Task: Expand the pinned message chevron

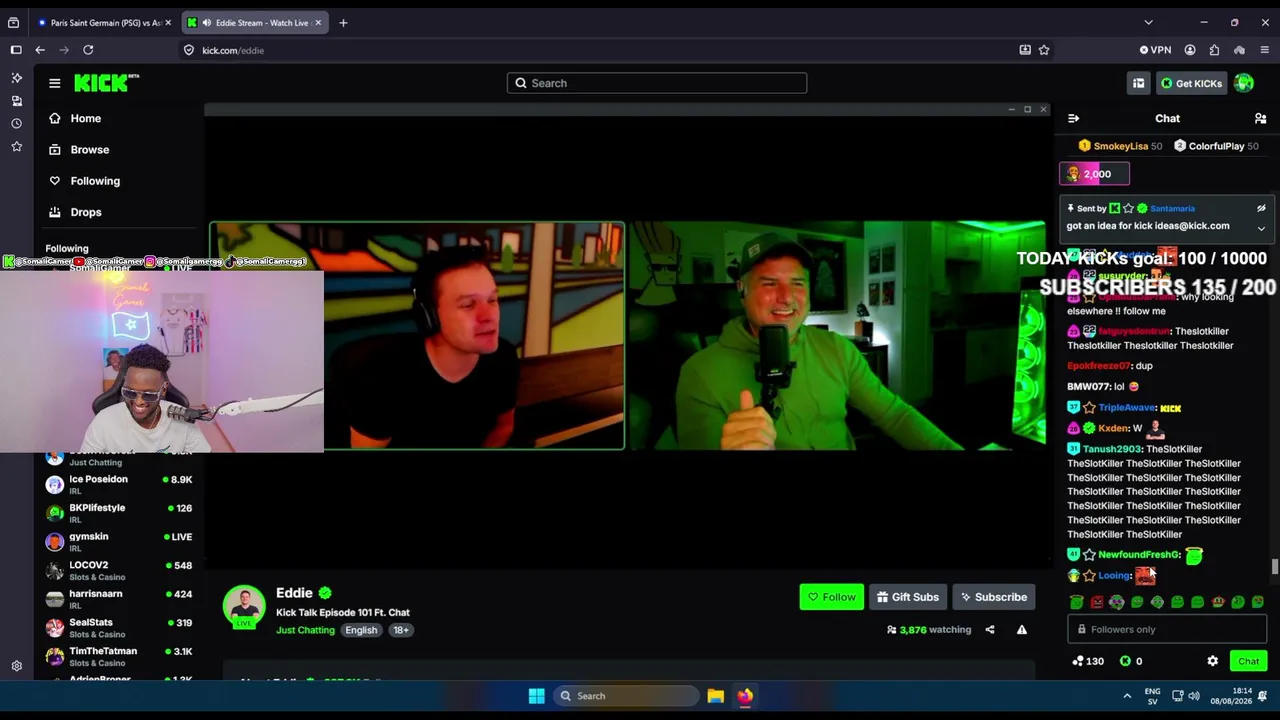Action: tap(1261, 229)
